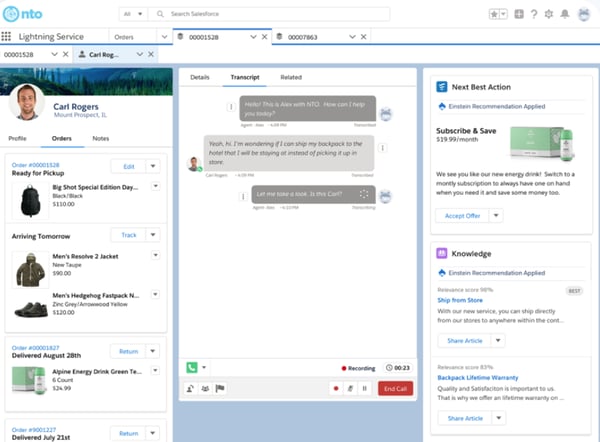Open the Help question mark icon
Image resolution: width=600 pixels, height=442 pixels.
[x=534, y=14]
